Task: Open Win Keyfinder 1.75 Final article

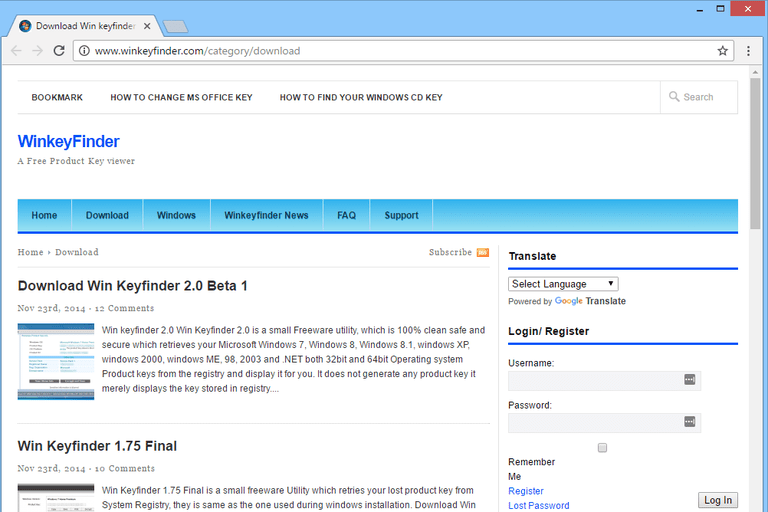Action: pyautogui.click(x=97, y=446)
